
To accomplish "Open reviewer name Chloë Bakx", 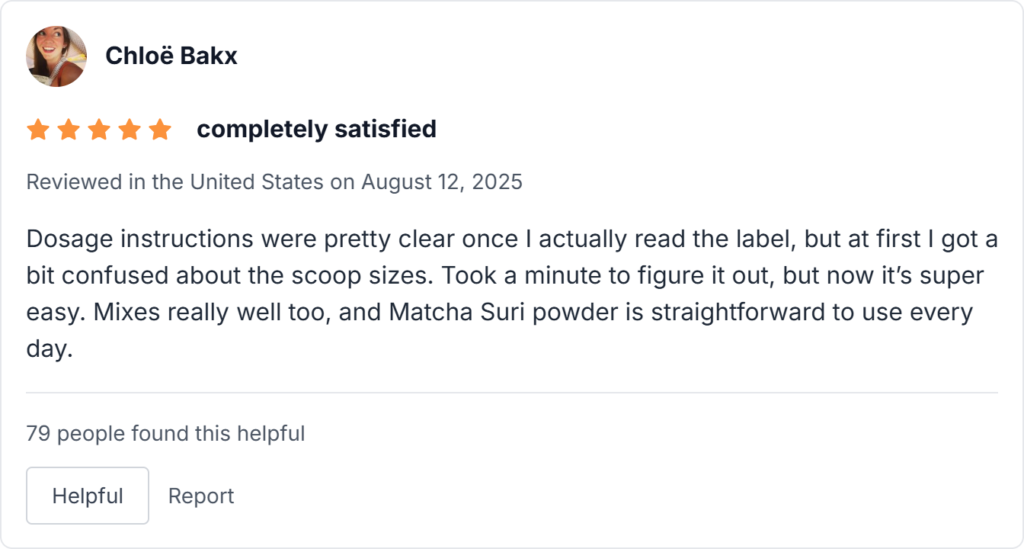I will click(171, 56).
